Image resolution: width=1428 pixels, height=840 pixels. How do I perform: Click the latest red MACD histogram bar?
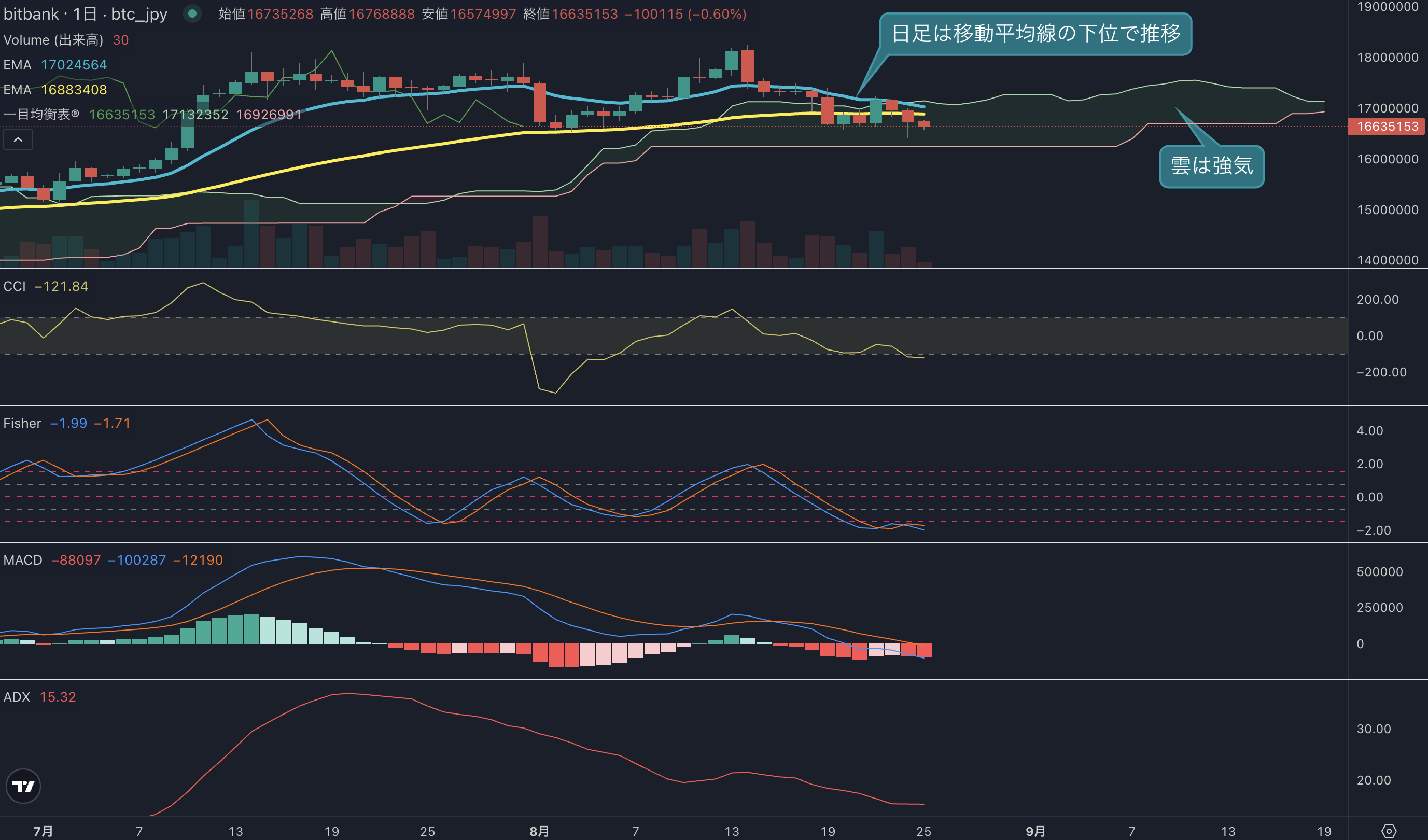[x=923, y=650]
